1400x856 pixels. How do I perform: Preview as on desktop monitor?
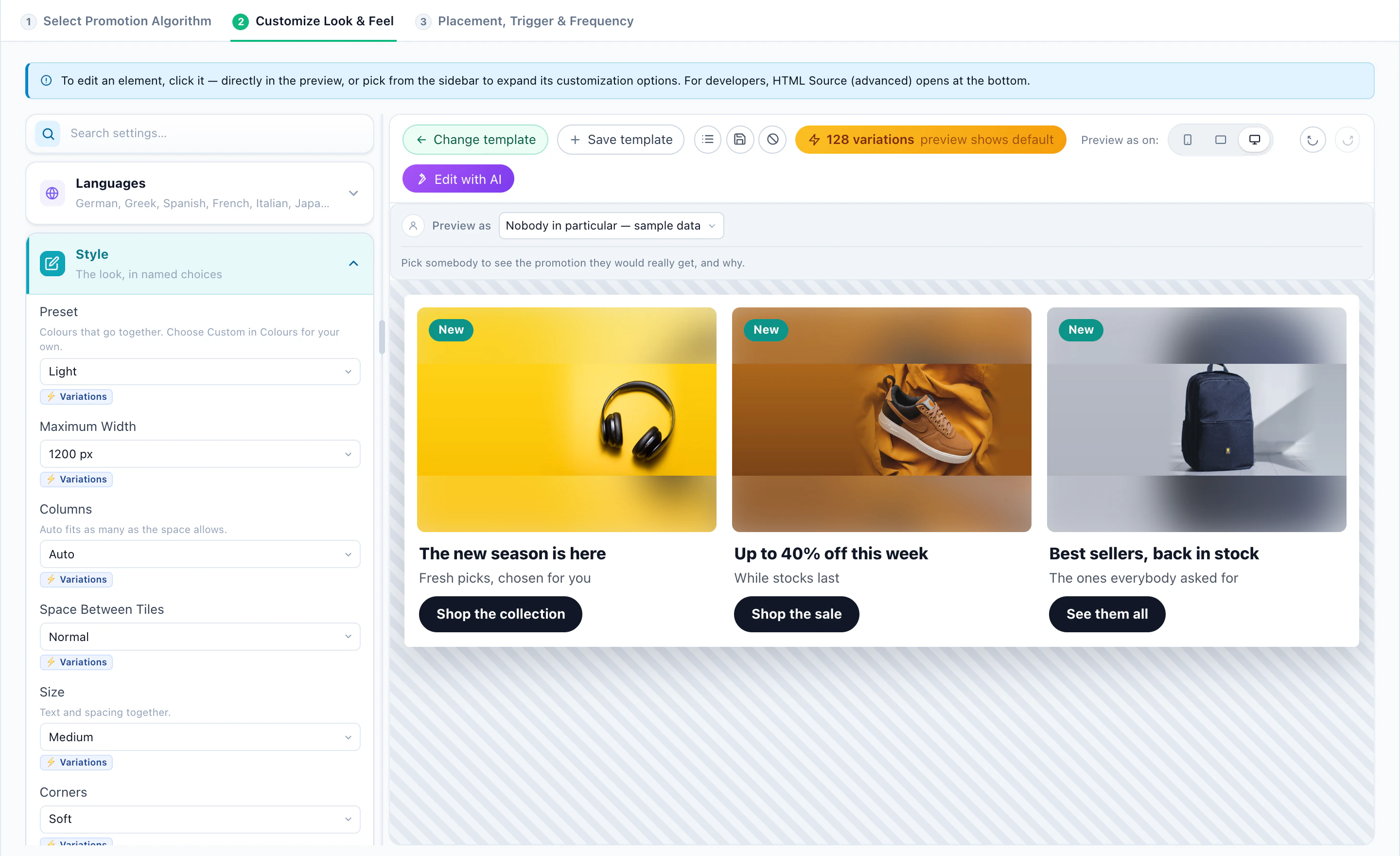click(x=1255, y=140)
